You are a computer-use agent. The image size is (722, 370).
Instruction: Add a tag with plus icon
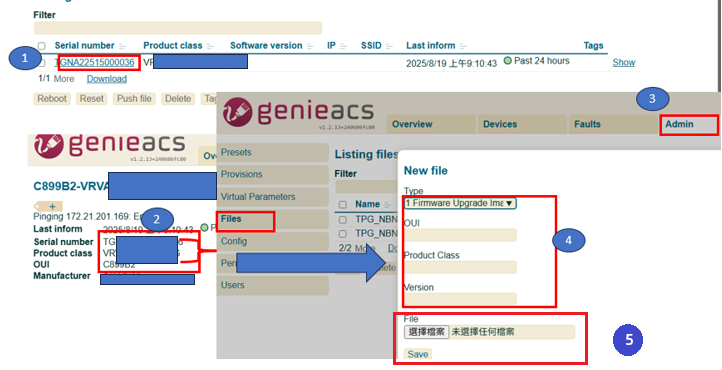pos(52,207)
